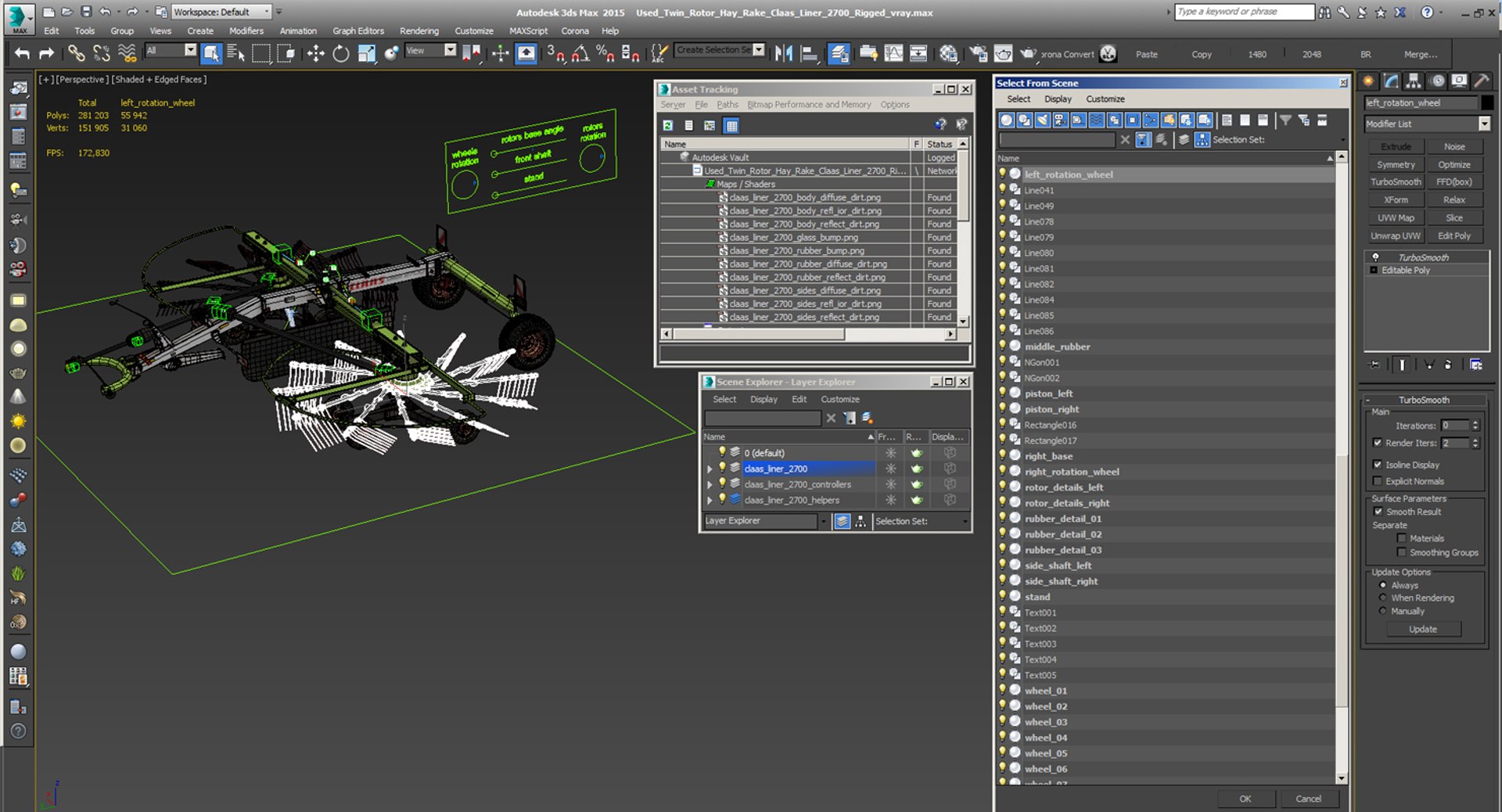This screenshot has width=1502, height=812.
Task: Toggle the Isoline Display checkbox
Action: pos(1378,465)
